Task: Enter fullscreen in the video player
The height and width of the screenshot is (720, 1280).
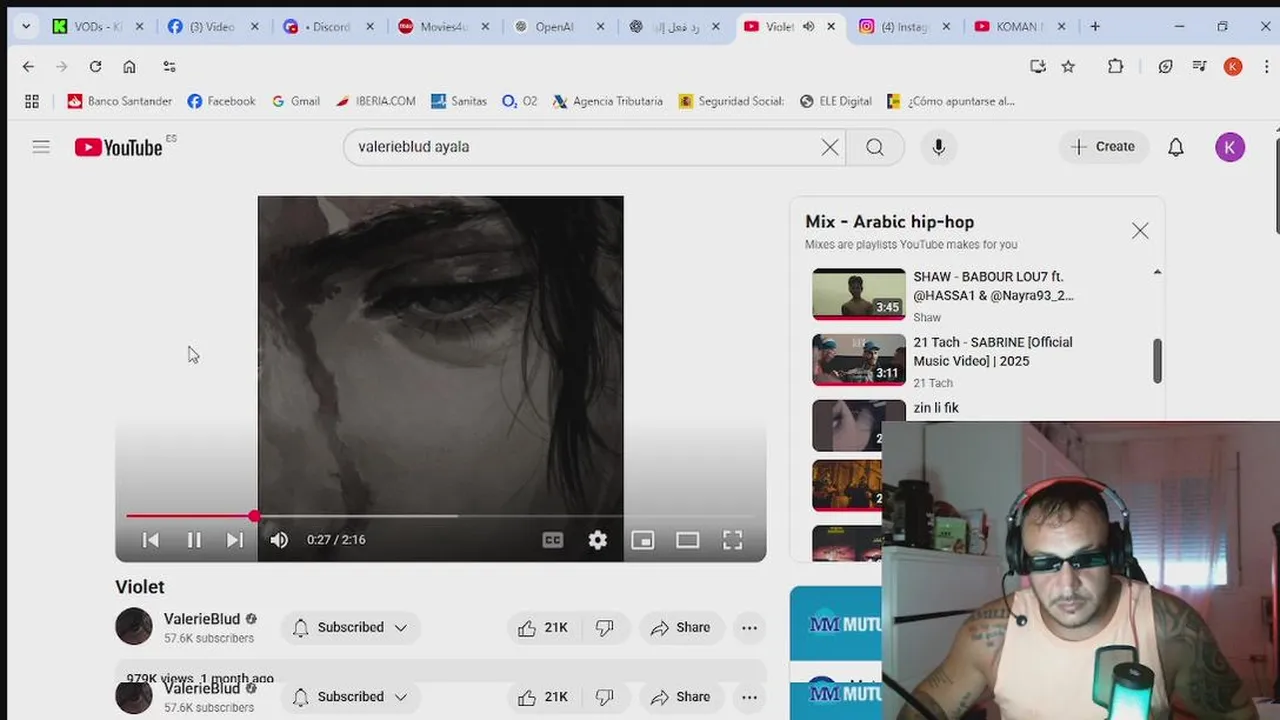Action: (x=733, y=540)
